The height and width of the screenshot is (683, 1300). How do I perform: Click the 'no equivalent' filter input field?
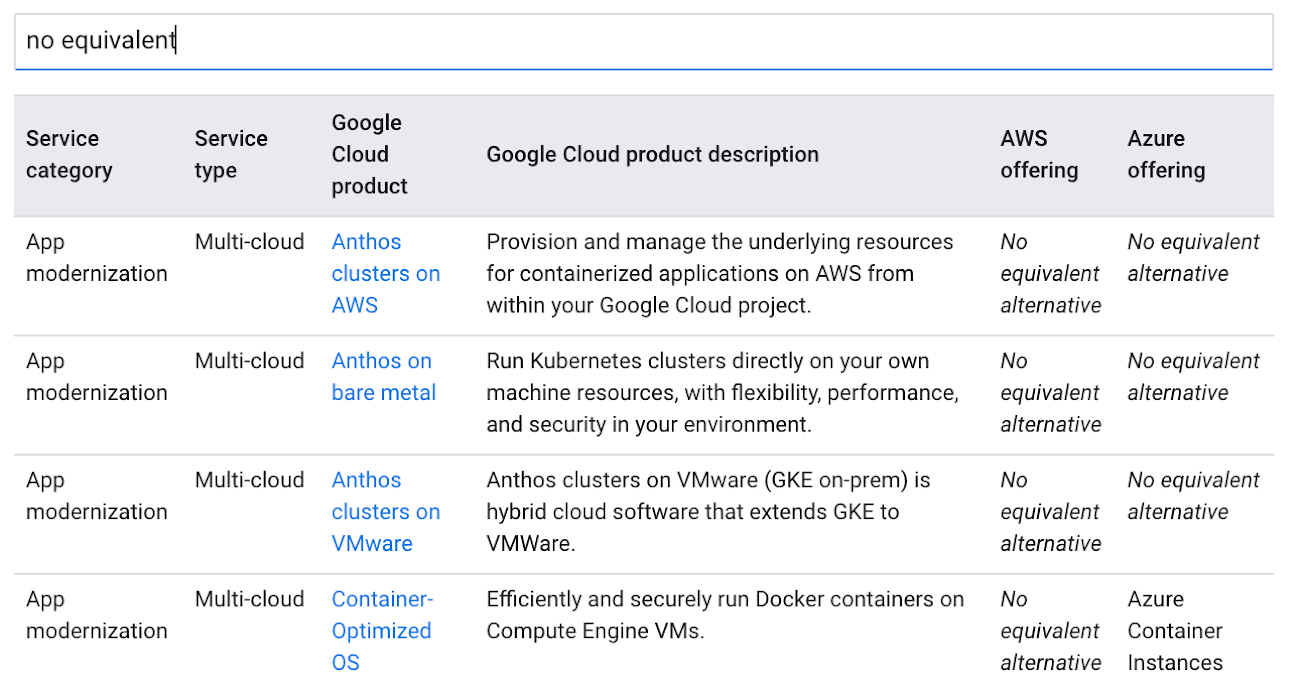point(643,41)
